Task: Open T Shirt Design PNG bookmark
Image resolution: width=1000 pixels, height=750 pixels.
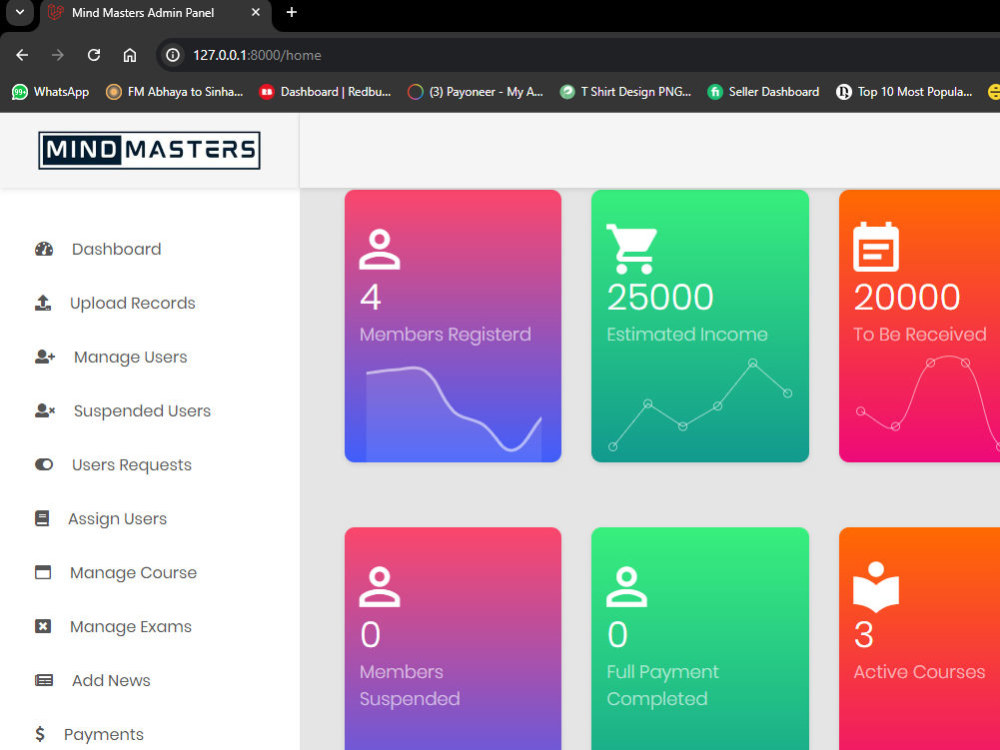Action: pyautogui.click(x=626, y=92)
